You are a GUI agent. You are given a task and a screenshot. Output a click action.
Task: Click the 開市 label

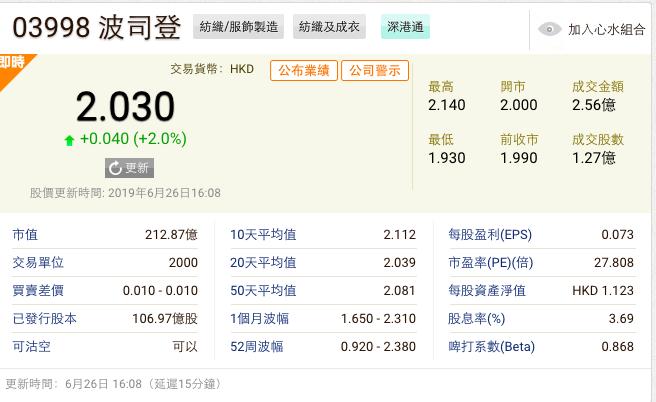[513, 87]
